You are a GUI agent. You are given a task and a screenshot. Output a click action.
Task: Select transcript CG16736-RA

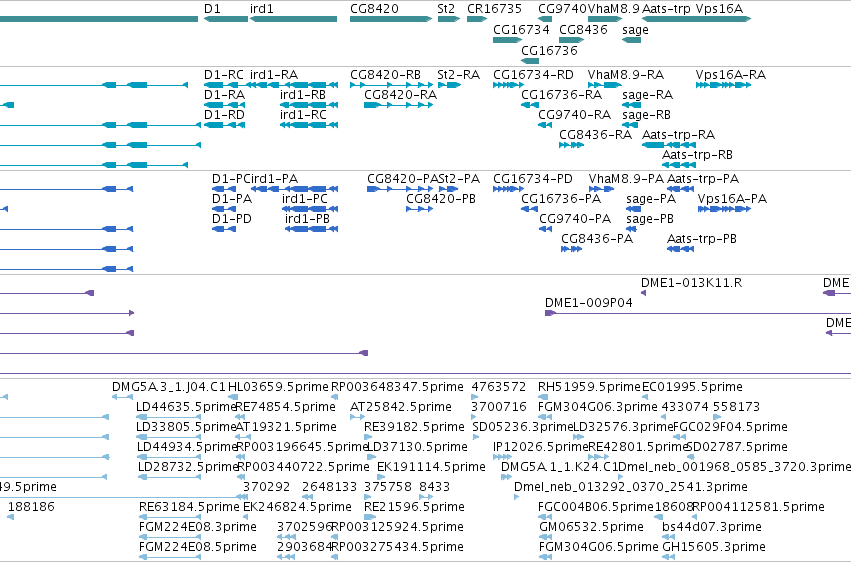click(530, 105)
